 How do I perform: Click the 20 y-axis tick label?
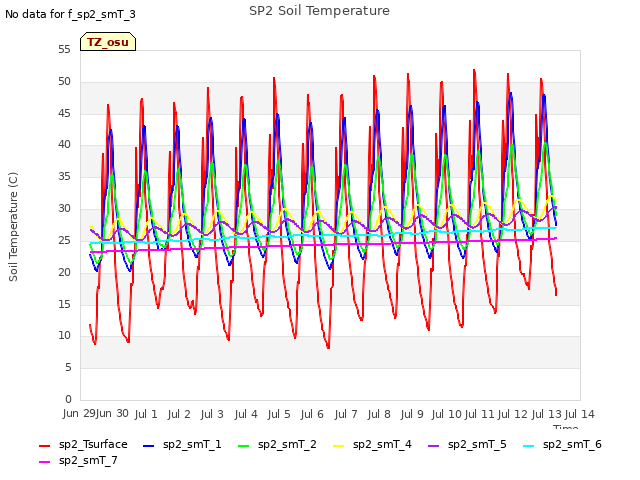(x=64, y=272)
